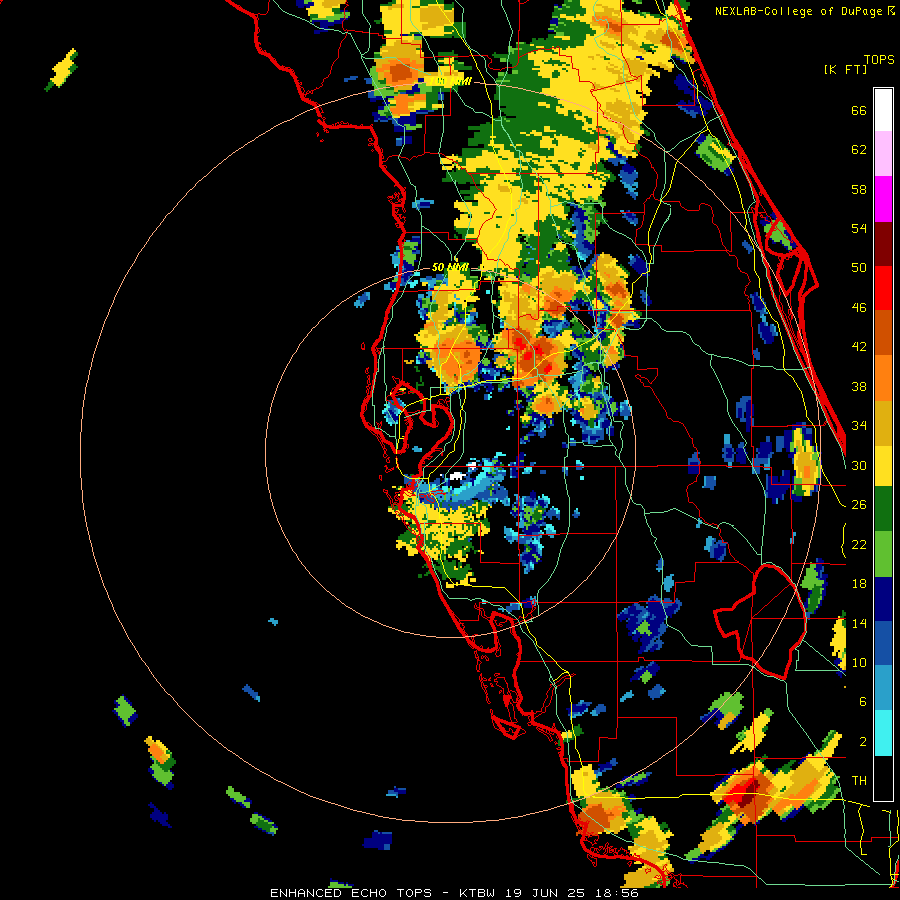Click the 42 legend value
The width and height of the screenshot is (900, 900).
coord(859,347)
